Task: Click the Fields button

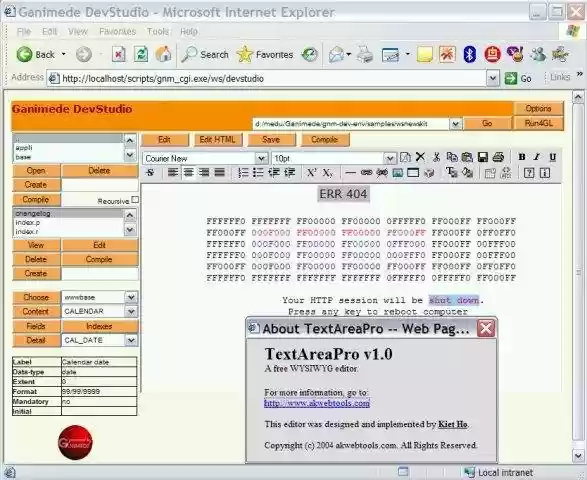Action: 36,326
